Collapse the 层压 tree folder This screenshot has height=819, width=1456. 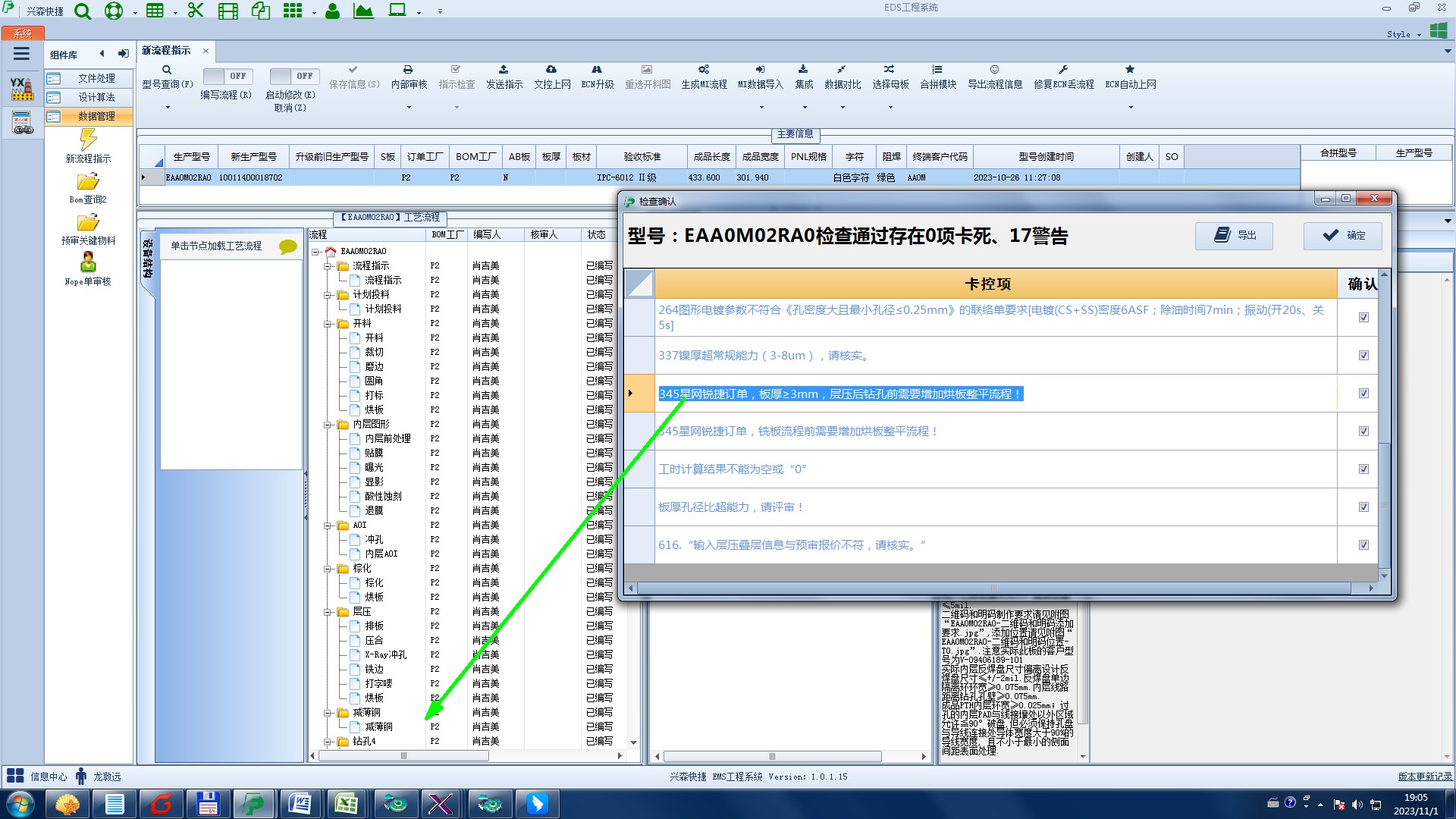[x=328, y=612]
